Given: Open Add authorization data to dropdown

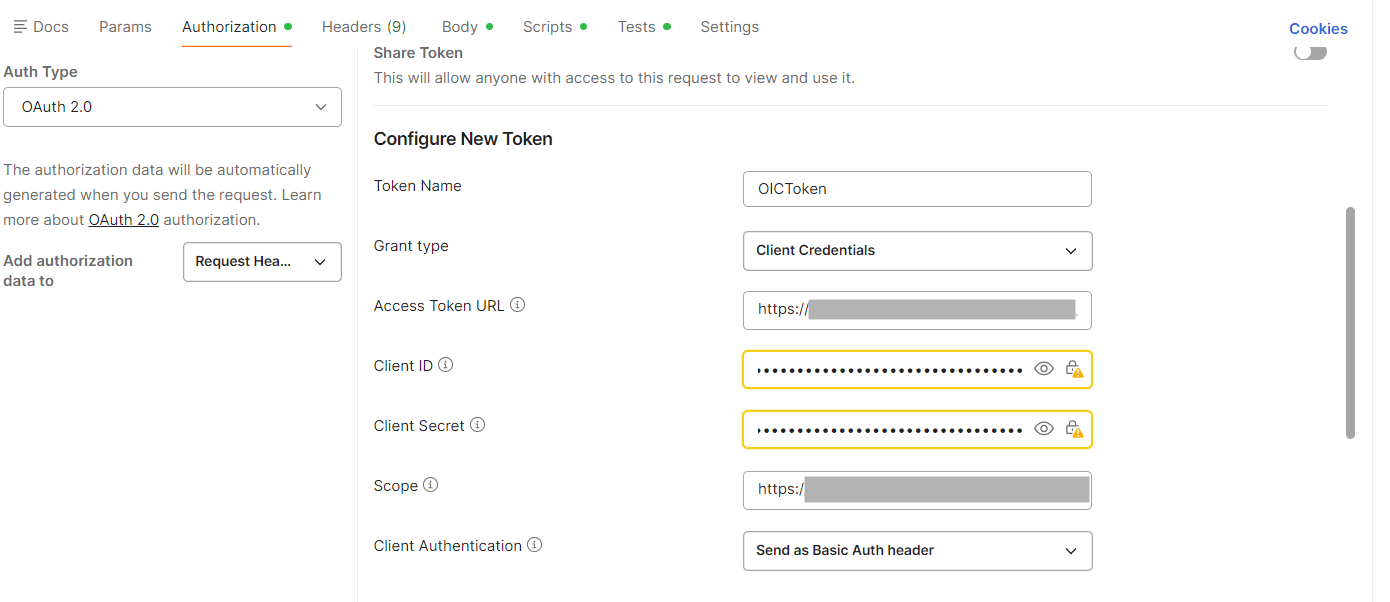Looking at the screenshot, I should tap(262, 262).
